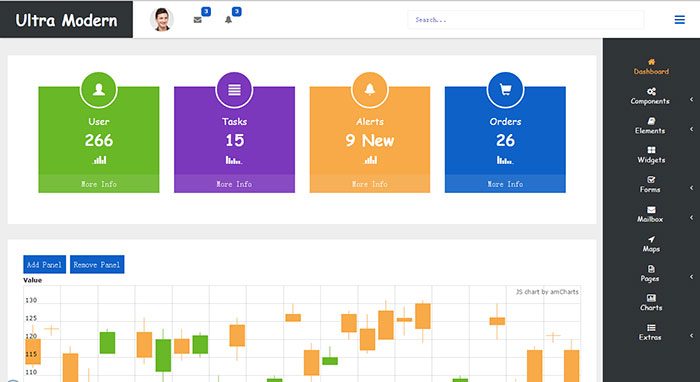This screenshot has height=382, width=700.
Task: Click the bar chart icon on Orders card
Action: (505, 160)
